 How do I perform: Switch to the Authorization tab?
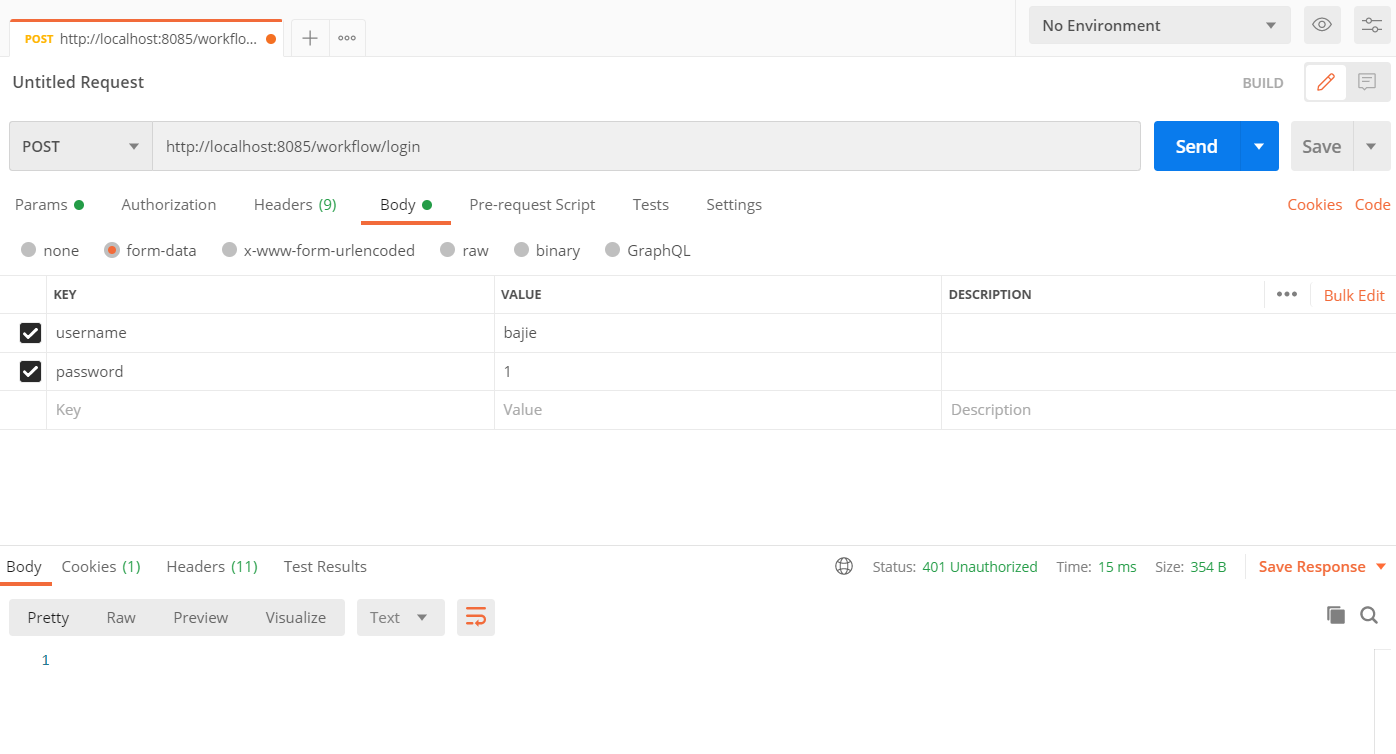(x=168, y=204)
